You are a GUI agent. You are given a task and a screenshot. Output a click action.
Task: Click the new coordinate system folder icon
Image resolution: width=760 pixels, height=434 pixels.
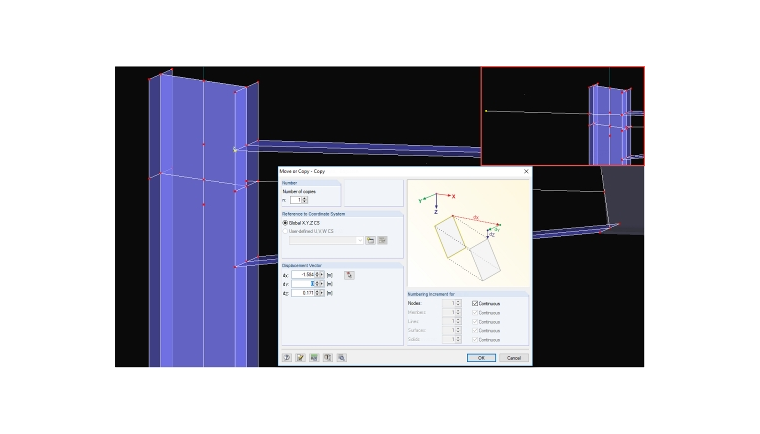(370, 240)
